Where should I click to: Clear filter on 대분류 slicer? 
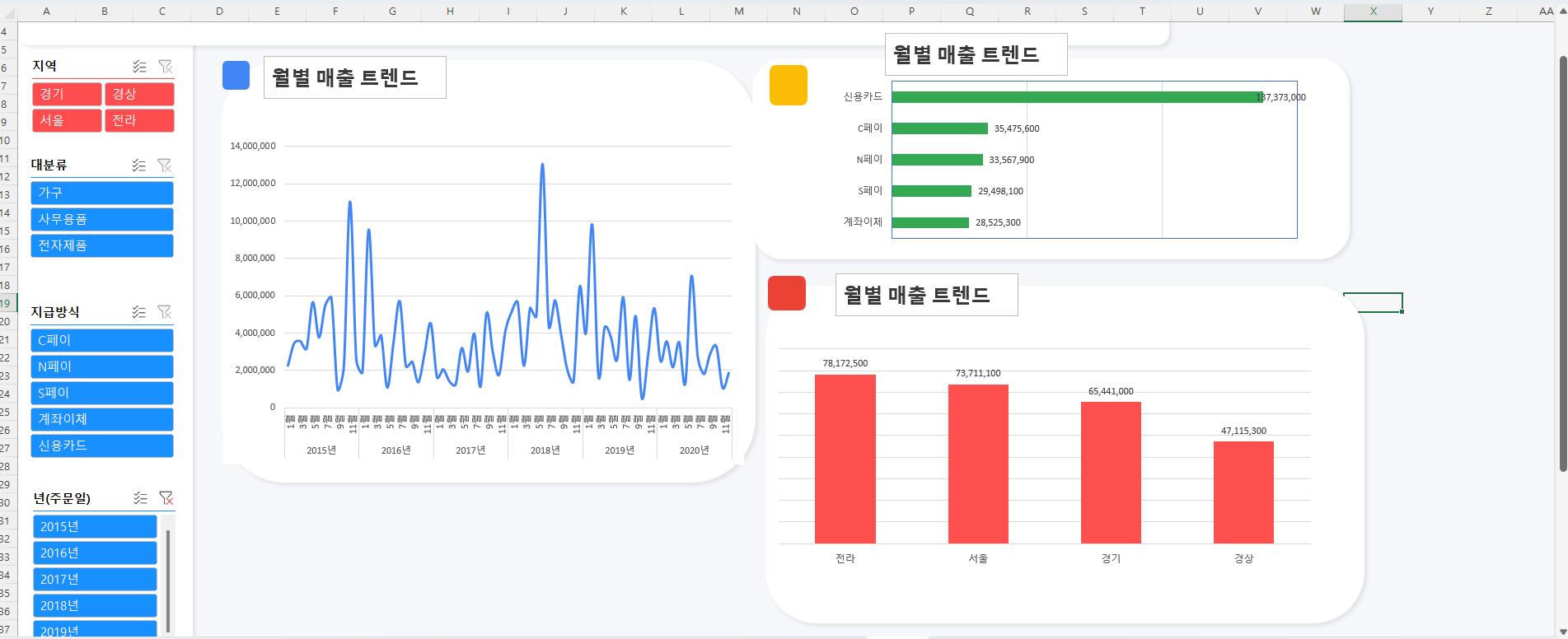(x=165, y=166)
